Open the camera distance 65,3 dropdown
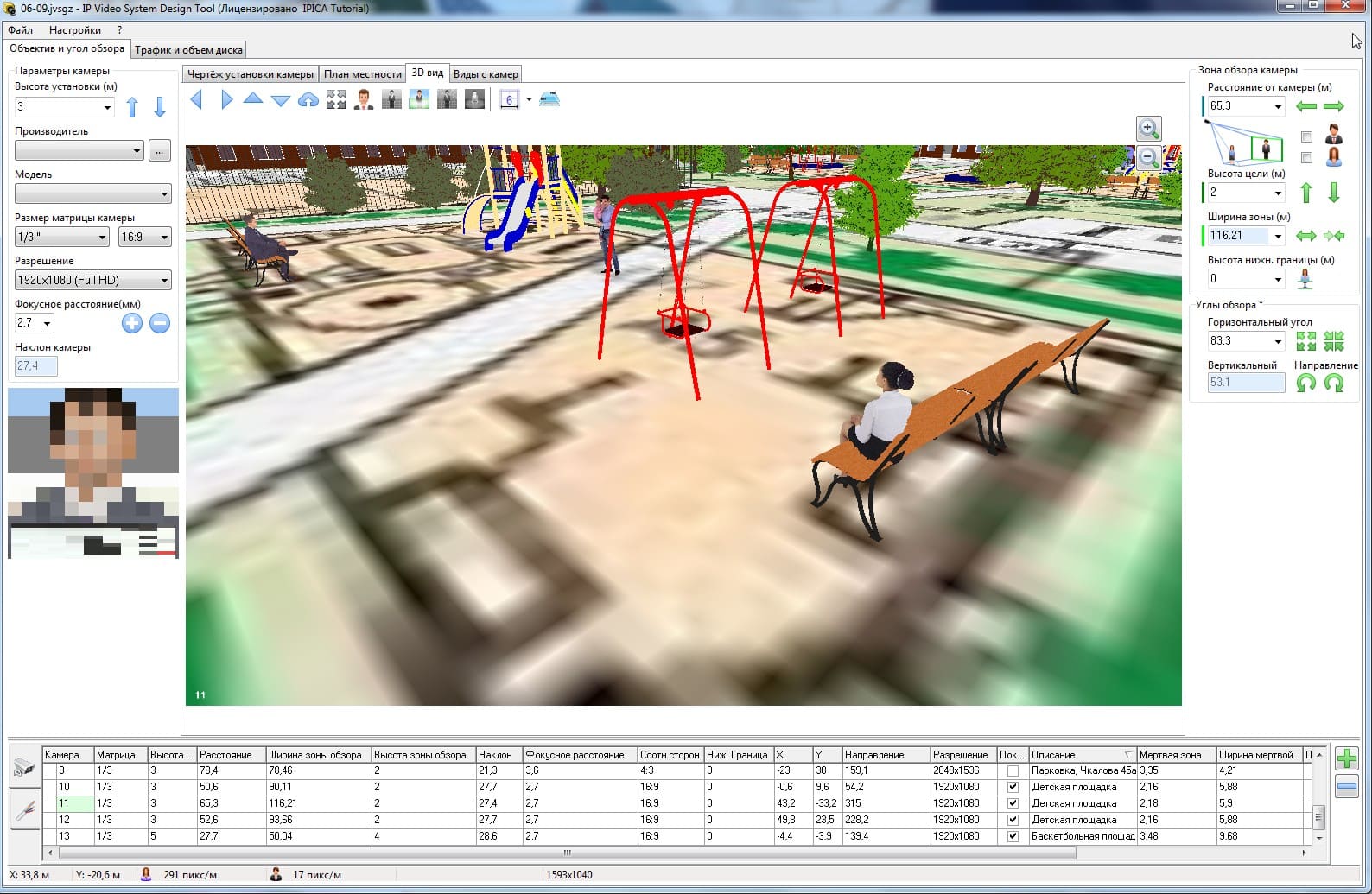 (1278, 107)
